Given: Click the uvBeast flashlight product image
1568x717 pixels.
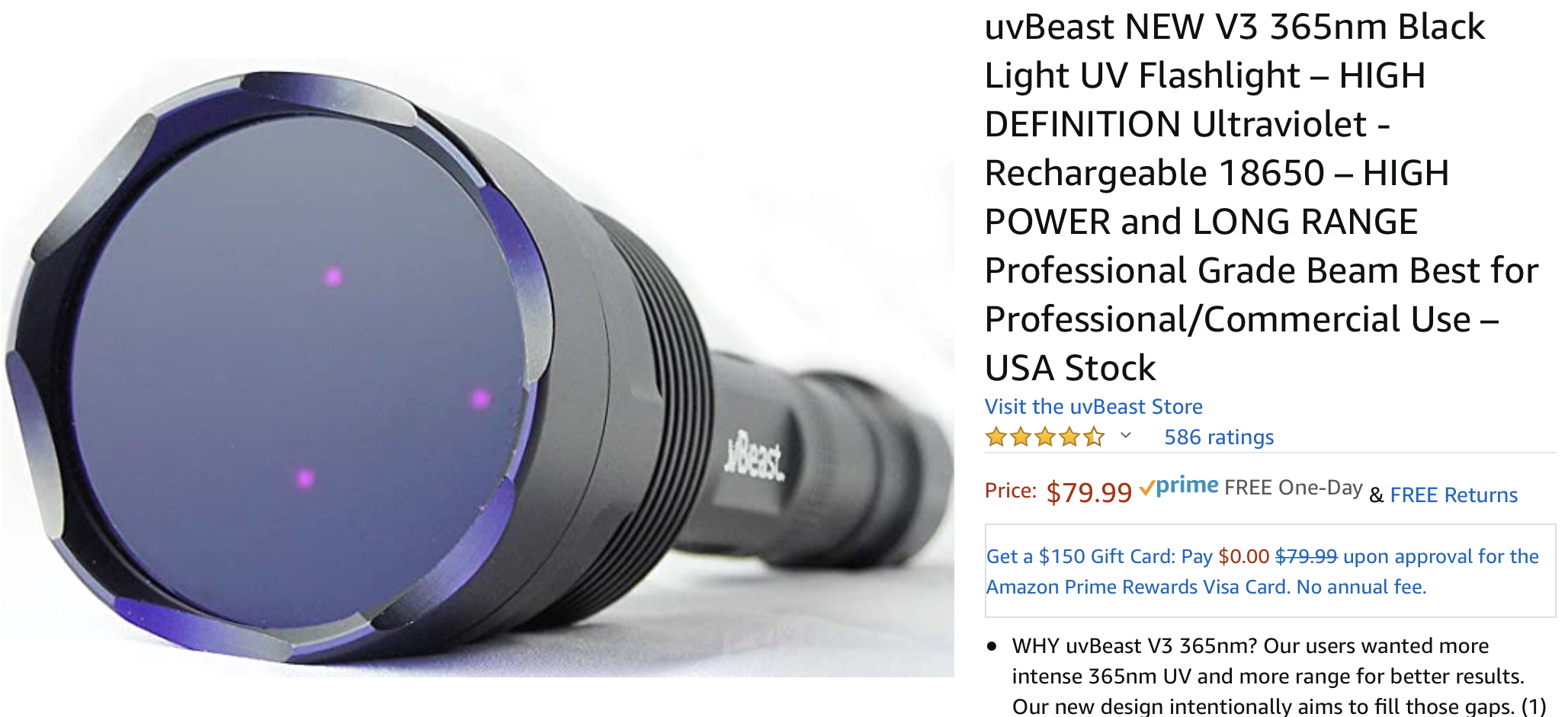Looking at the screenshot, I should tap(477, 367).
